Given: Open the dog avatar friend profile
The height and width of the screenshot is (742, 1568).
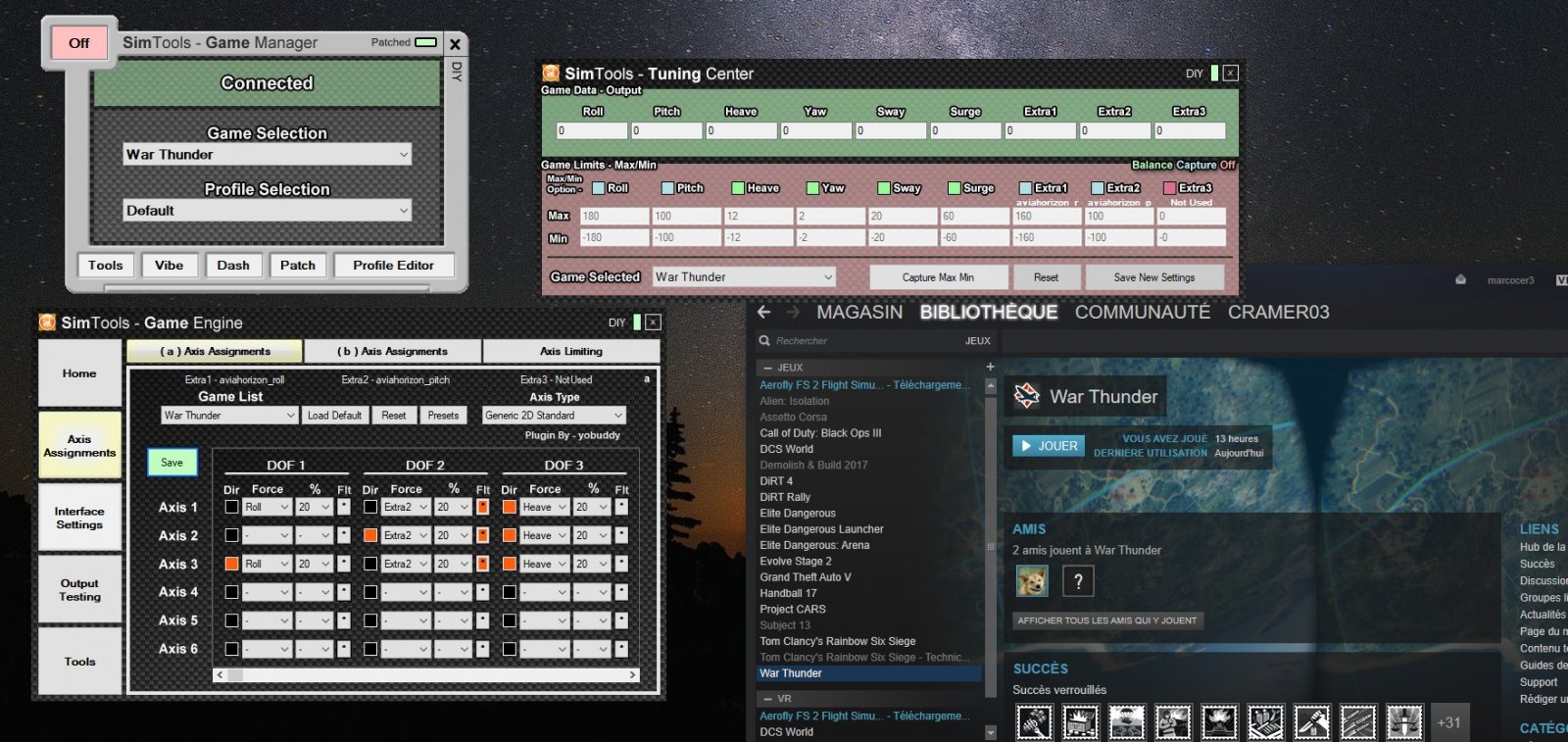Looking at the screenshot, I should (x=1032, y=581).
